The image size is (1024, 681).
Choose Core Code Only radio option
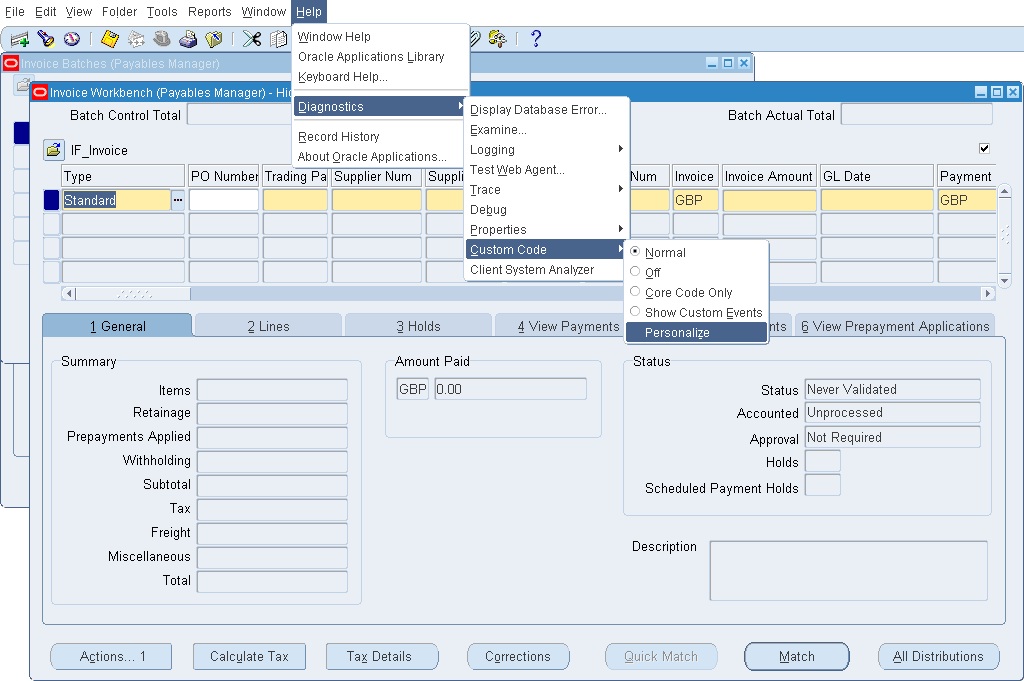click(x=635, y=292)
